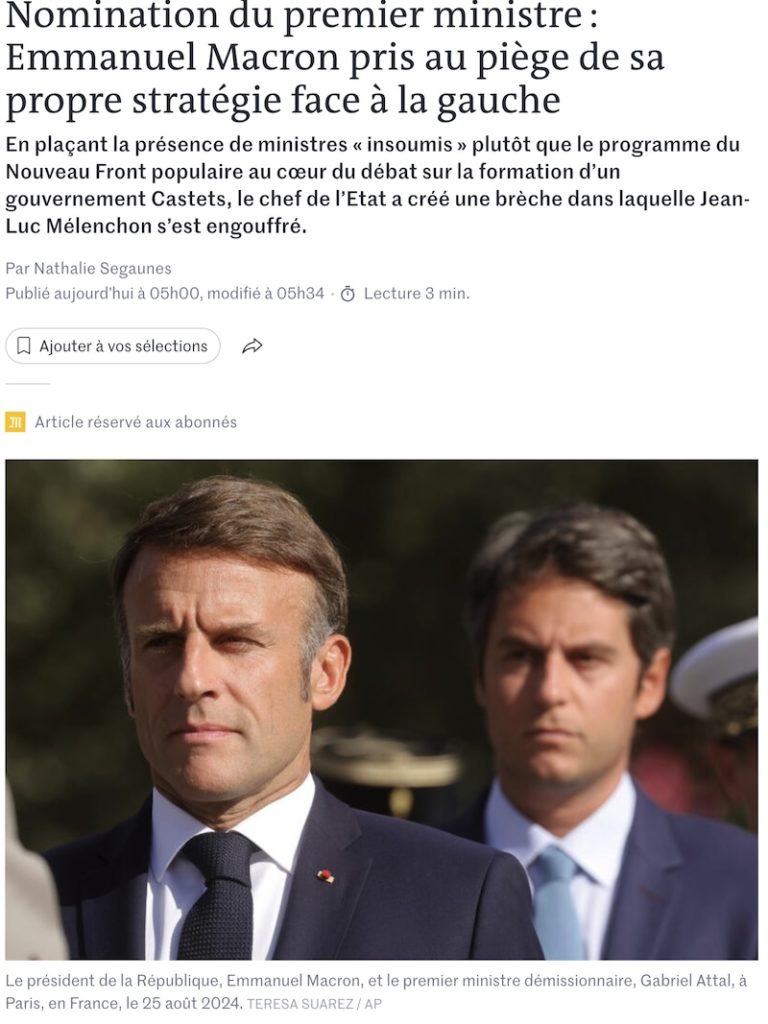Open the main article photo
The width and height of the screenshot is (768, 1024).
[381, 709]
